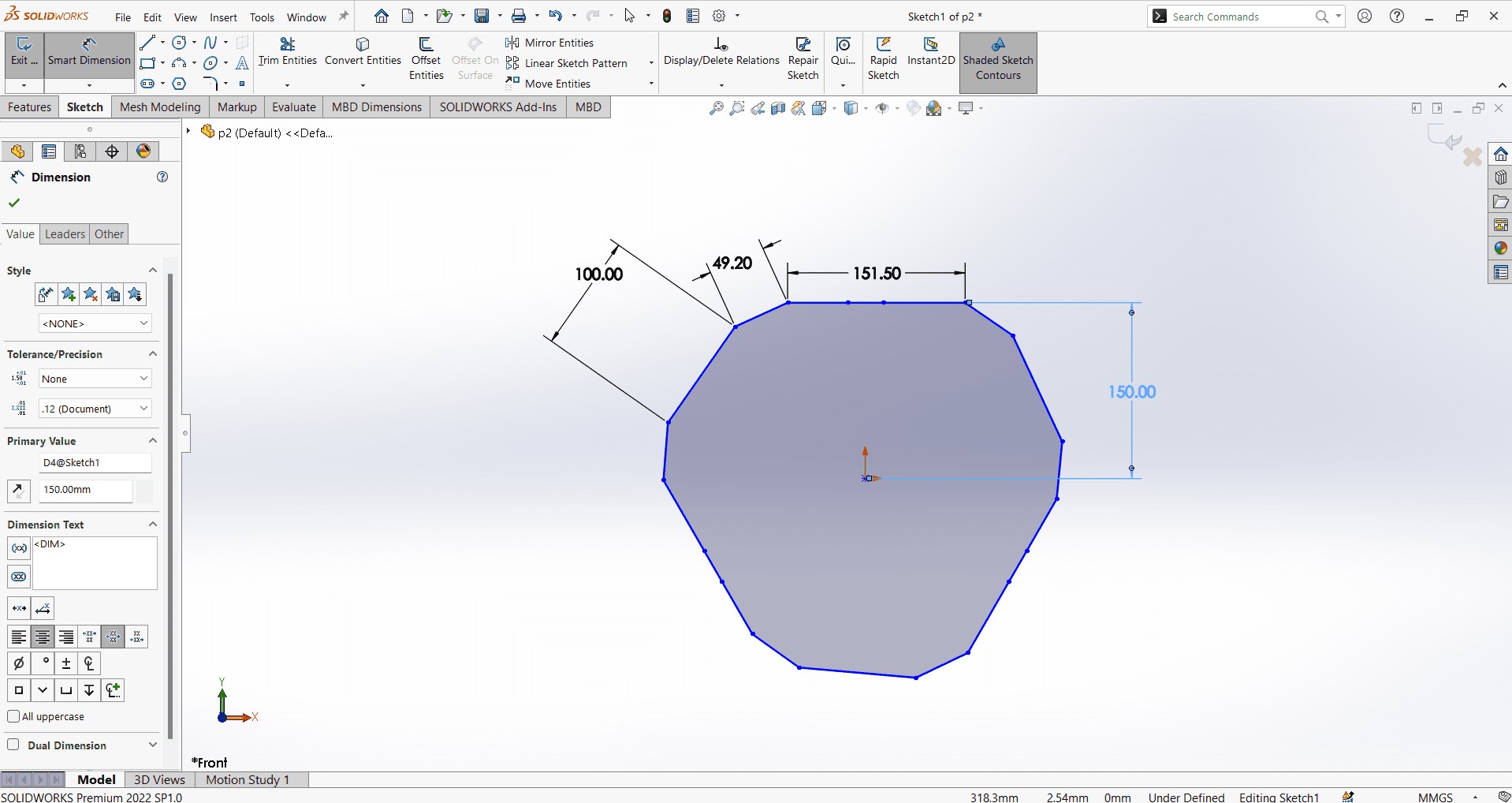
Task: Switch to the Leaders tab
Action: pyautogui.click(x=65, y=234)
